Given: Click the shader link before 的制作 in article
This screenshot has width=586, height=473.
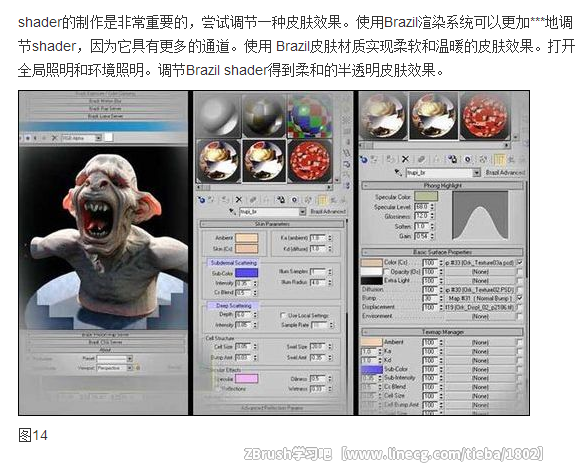Looking at the screenshot, I should [39, 22].
